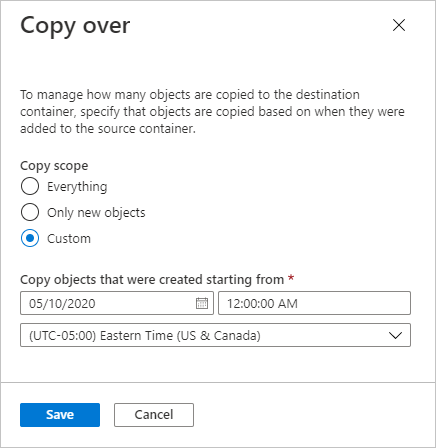Viewport: 436px width, 448px height.
Task: Click the Everything label text
Action: pyautogui.click(x=77, y=186)
